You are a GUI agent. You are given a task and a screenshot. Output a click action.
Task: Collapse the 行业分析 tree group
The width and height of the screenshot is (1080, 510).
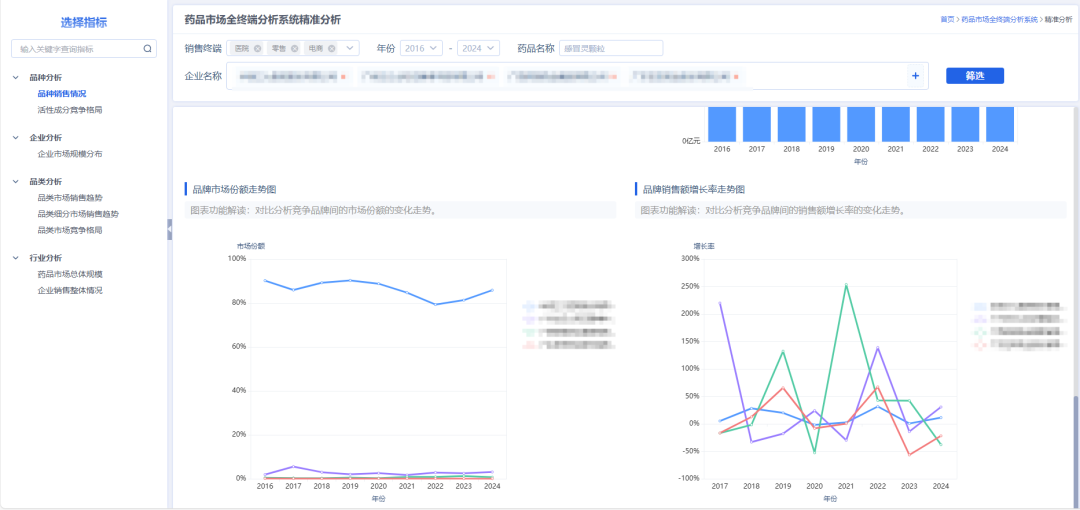pyautogui.click(x=16, y=258)
